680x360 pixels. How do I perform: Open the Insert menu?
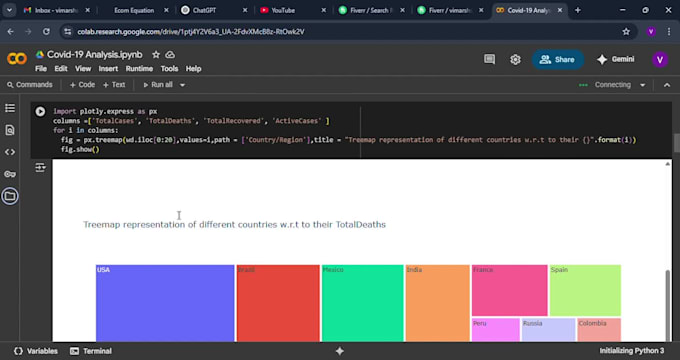108,69
